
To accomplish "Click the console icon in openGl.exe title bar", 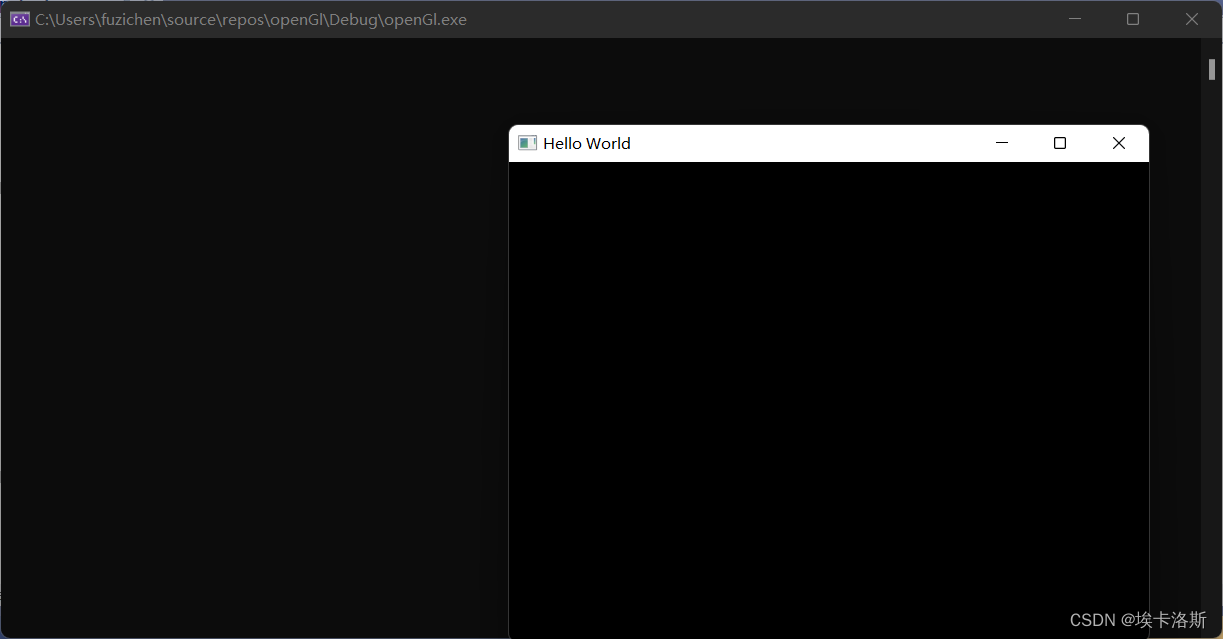I will pos(19,19).
